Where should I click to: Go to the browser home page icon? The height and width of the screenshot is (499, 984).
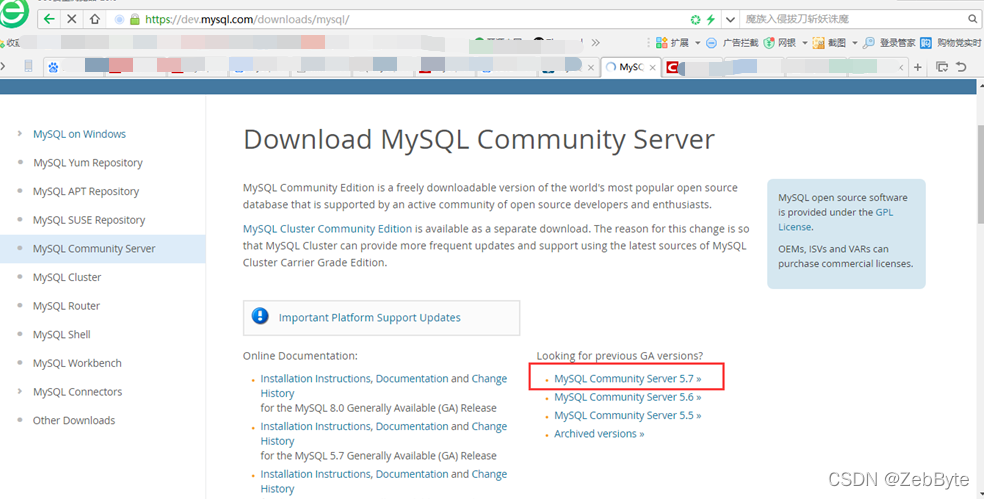pos(95,19)
